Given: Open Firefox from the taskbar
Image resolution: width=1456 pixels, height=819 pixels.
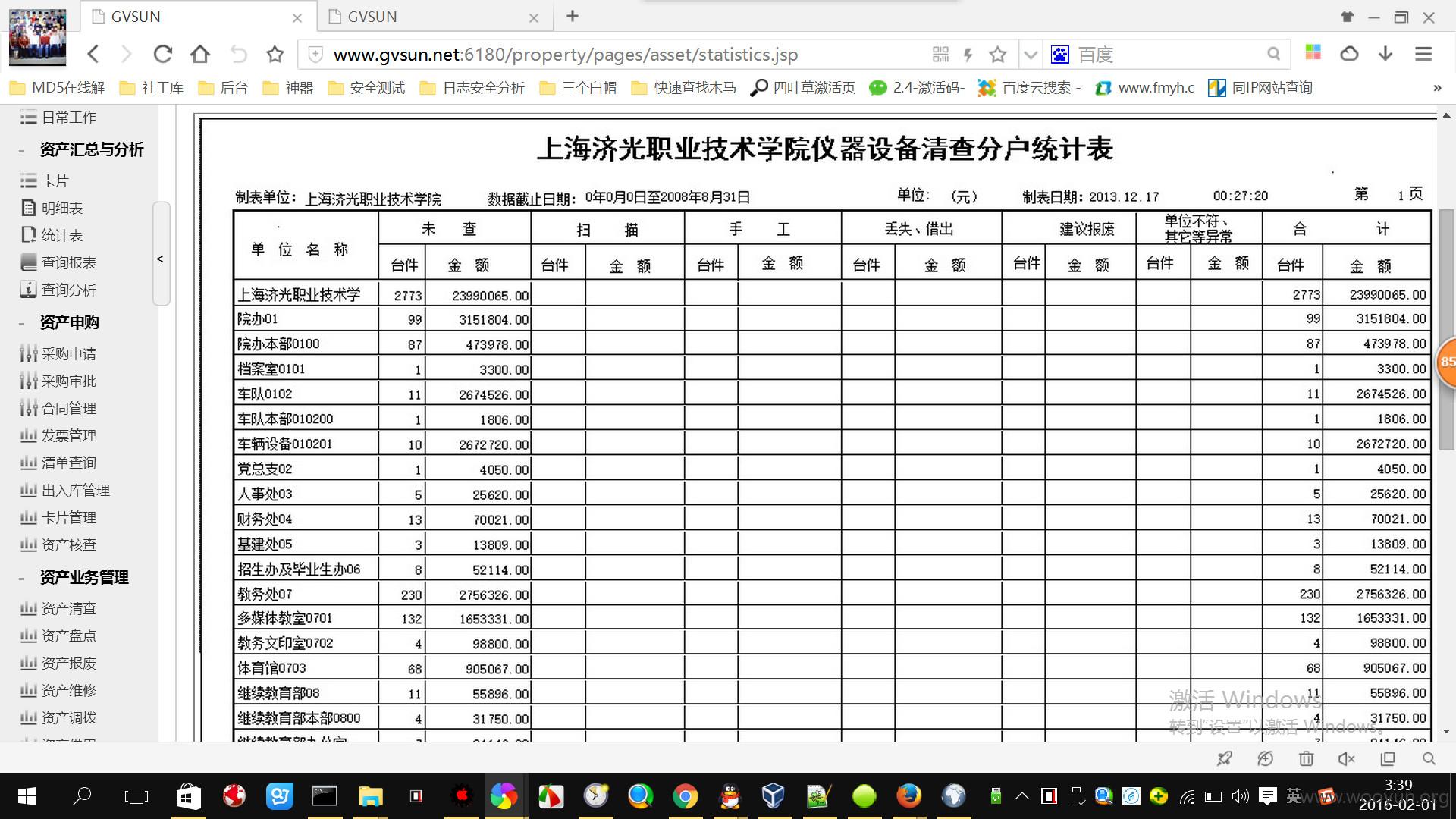Looking at the screenshot, I should (908, 796).
